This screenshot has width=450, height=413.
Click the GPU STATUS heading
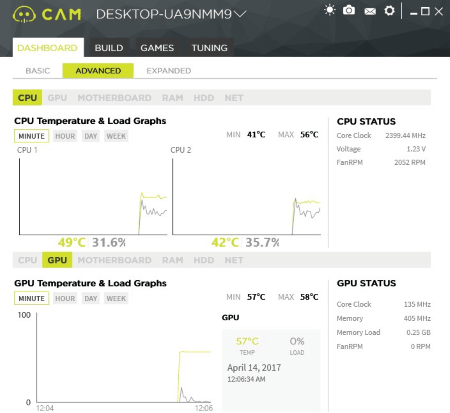pyautogui.click(x=366, y=283)
